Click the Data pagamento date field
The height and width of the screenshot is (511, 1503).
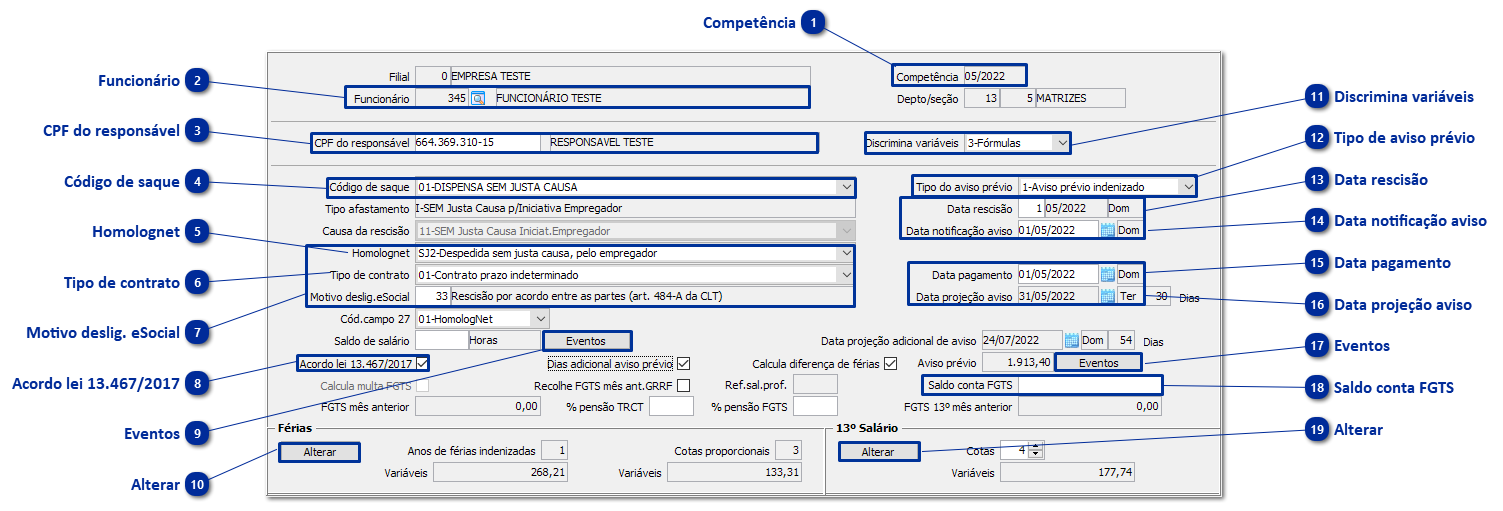click(x=1057, y=274)
